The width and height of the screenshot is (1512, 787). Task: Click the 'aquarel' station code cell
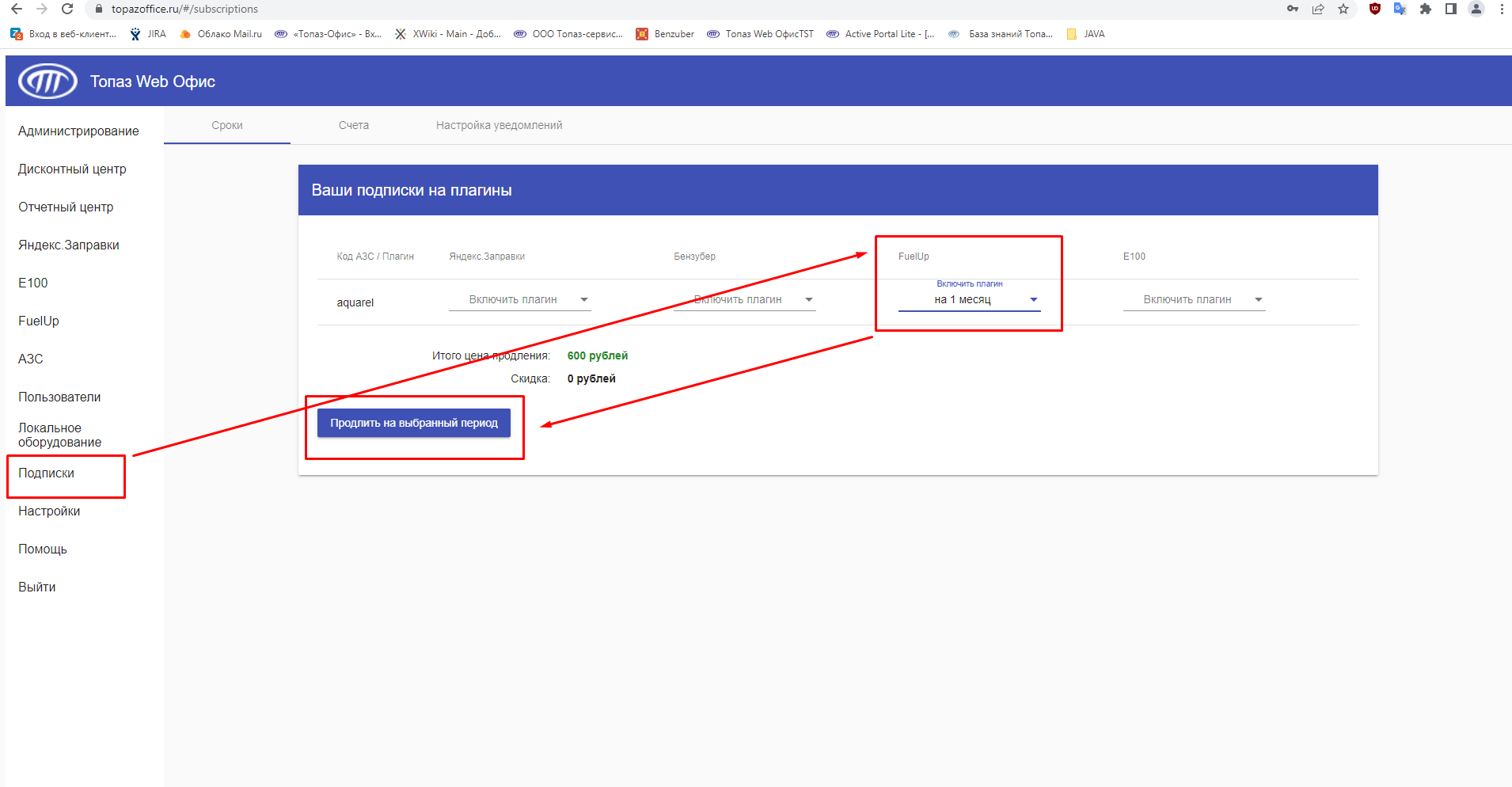point(355,302)
